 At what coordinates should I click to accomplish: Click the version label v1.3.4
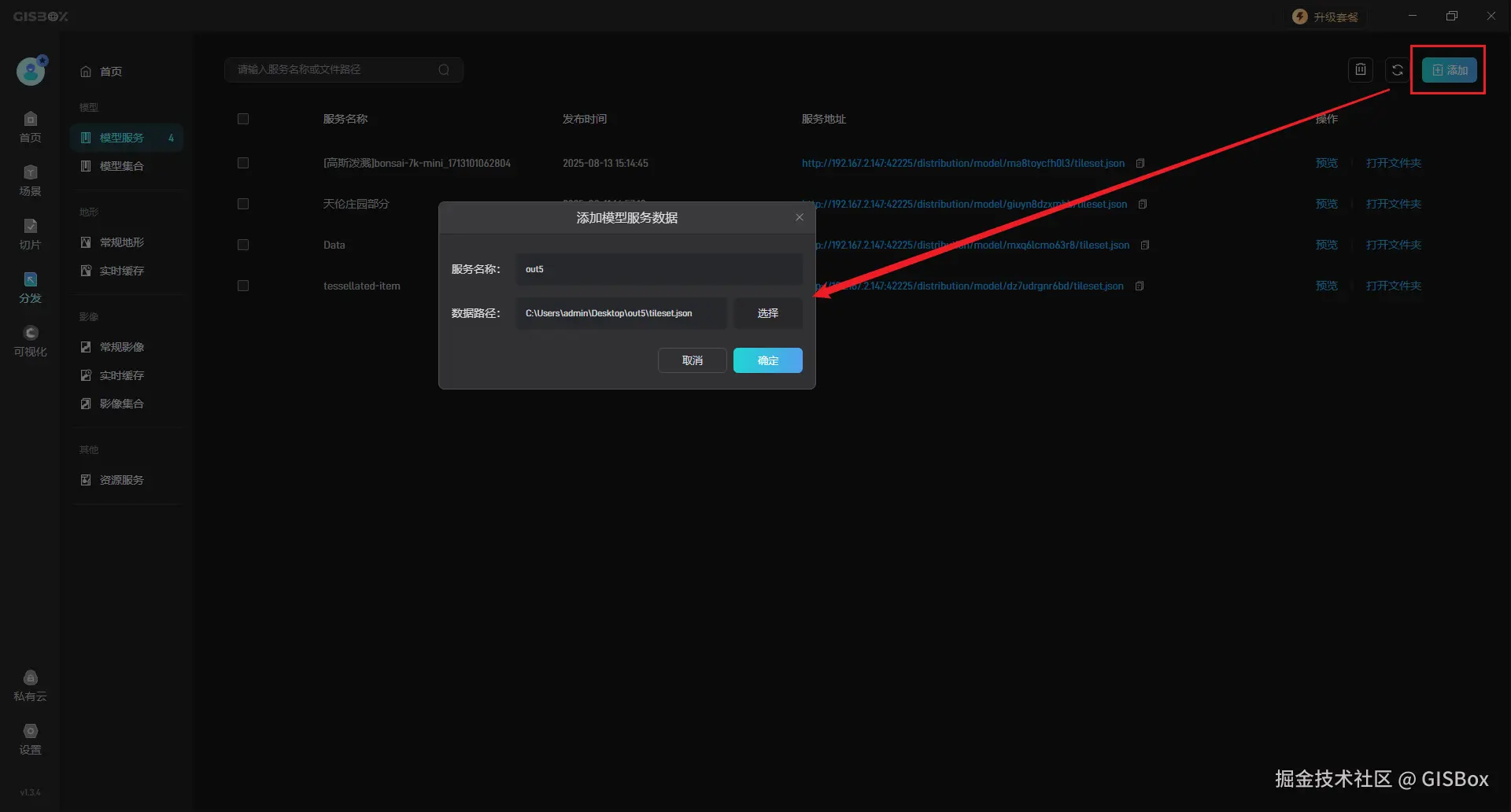30,792
